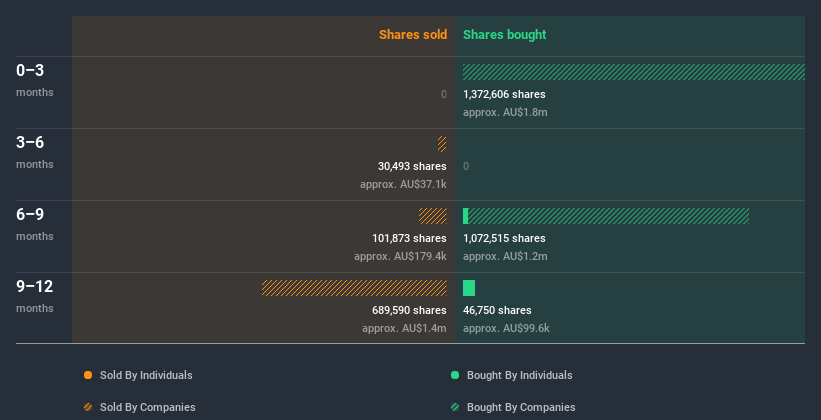Click the approx. AU$1.8m value

[505, 112]
